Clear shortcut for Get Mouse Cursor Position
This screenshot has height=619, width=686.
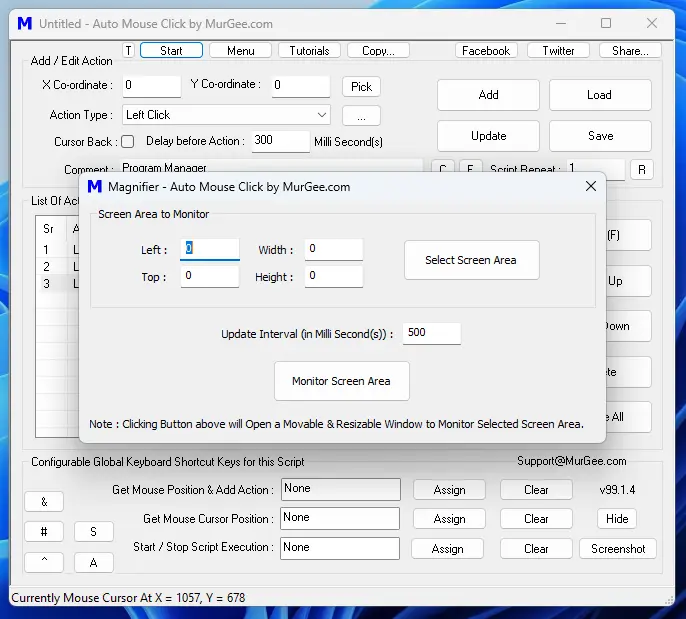pos(536,519)
